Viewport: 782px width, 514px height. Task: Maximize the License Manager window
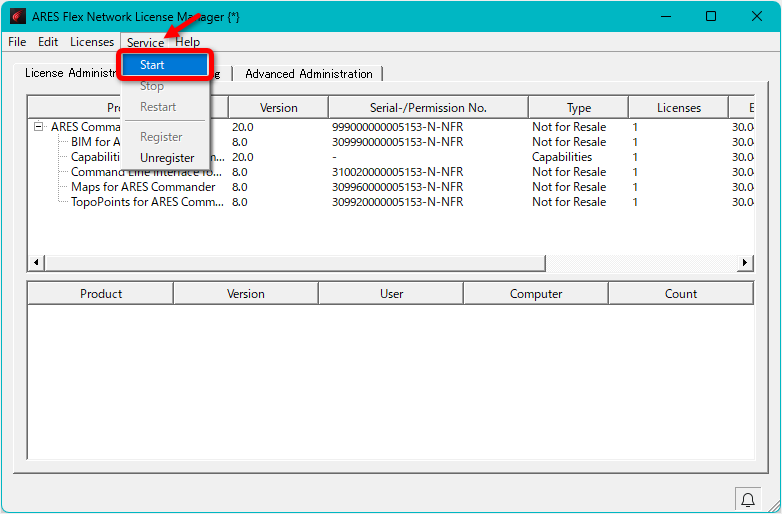point(711,16)
